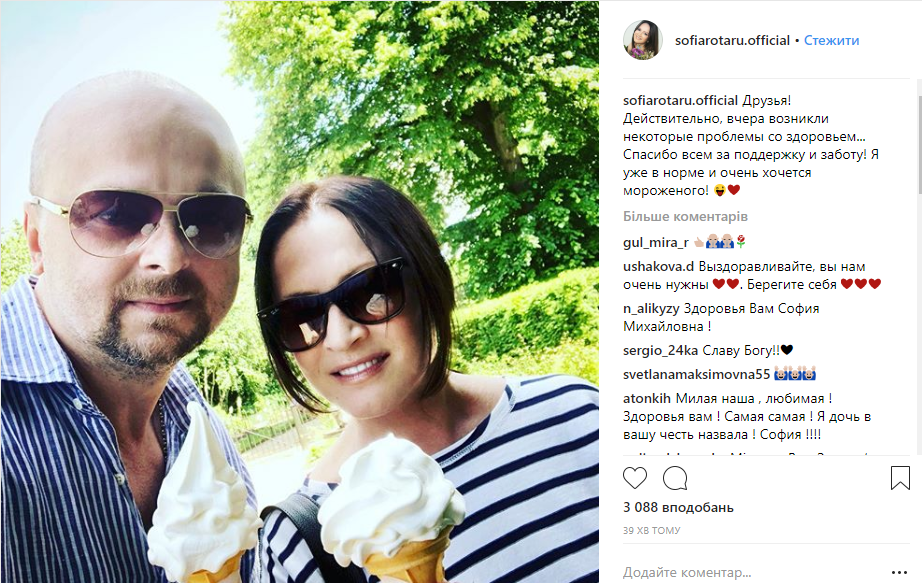The width and height of the screenshot is (922, 583).
Task: Open the 39 хв тому timestamp link
Action: (652, 530)
